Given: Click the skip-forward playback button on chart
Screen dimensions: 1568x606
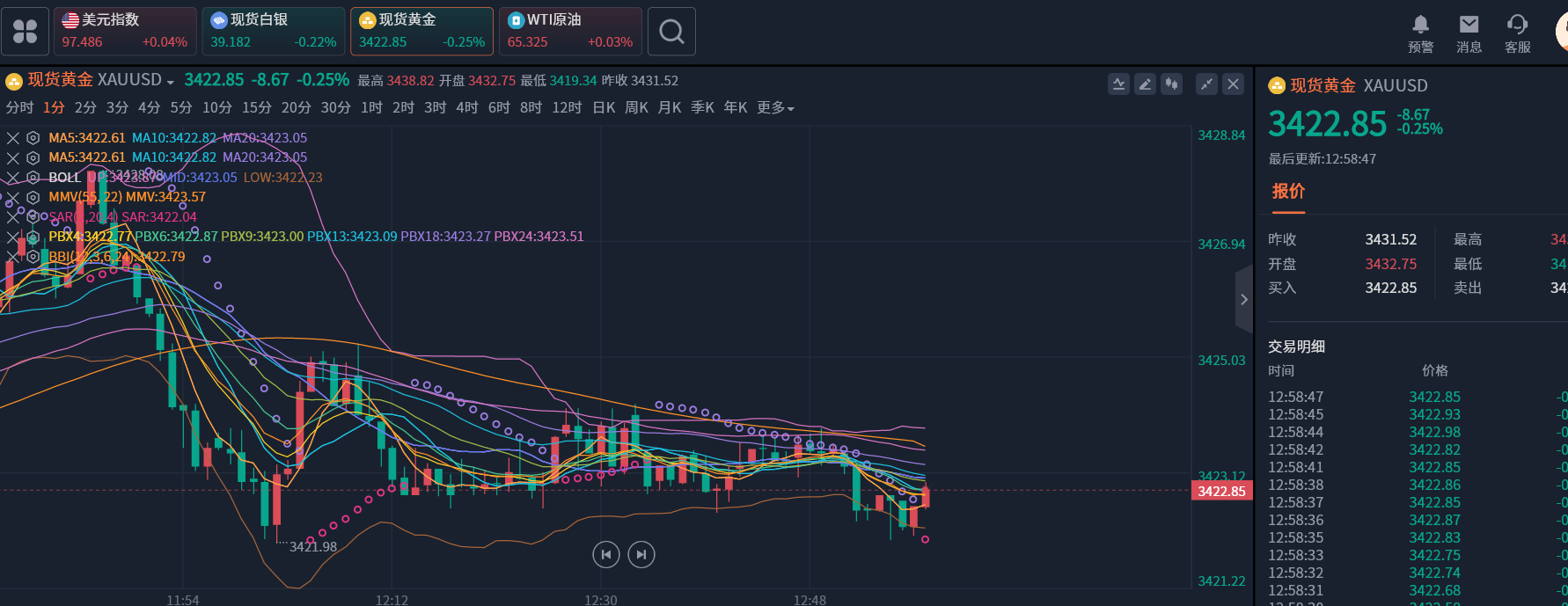Looking at the screenshot, I should point(641,554).
